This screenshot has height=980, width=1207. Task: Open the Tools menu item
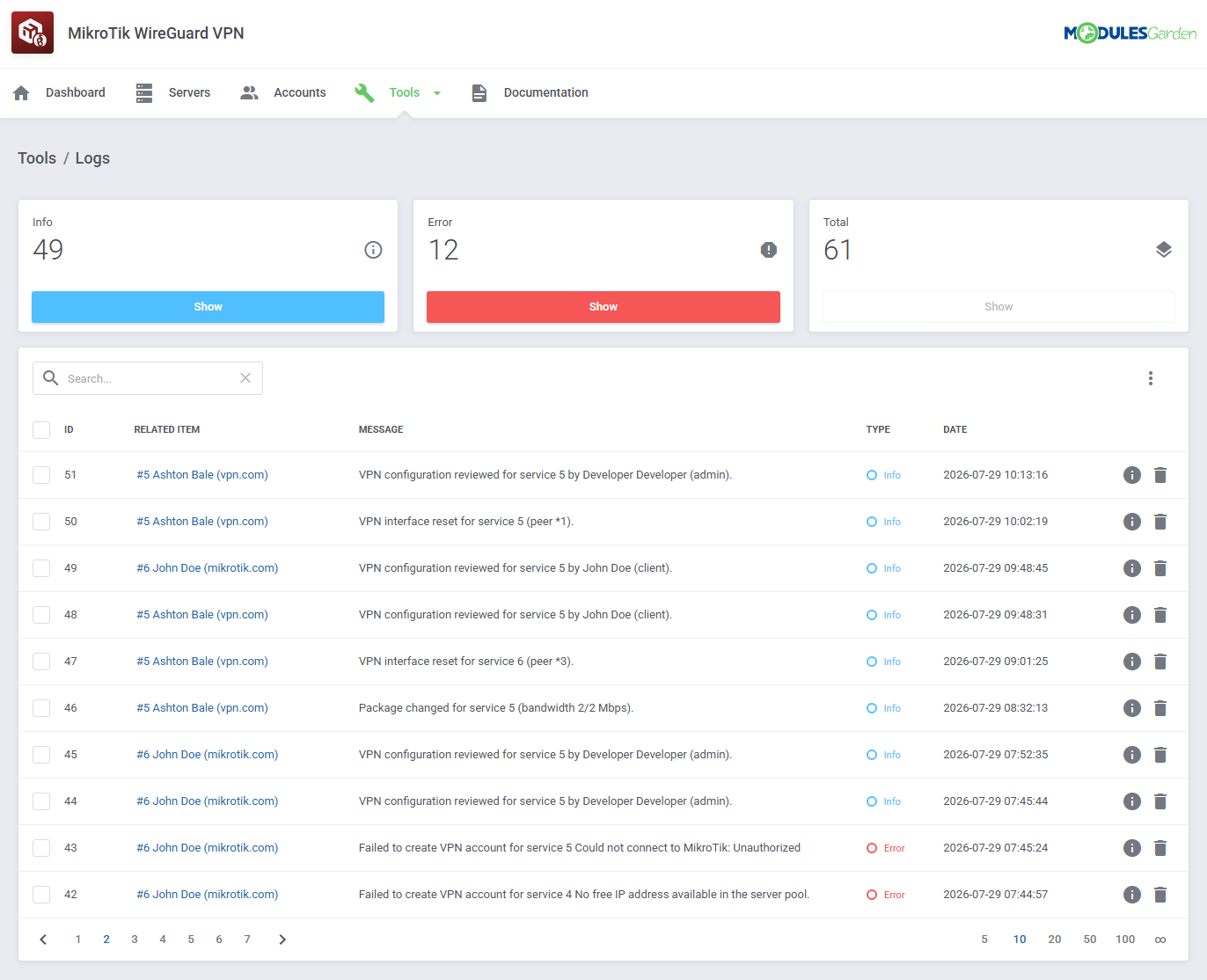(405, 92)
